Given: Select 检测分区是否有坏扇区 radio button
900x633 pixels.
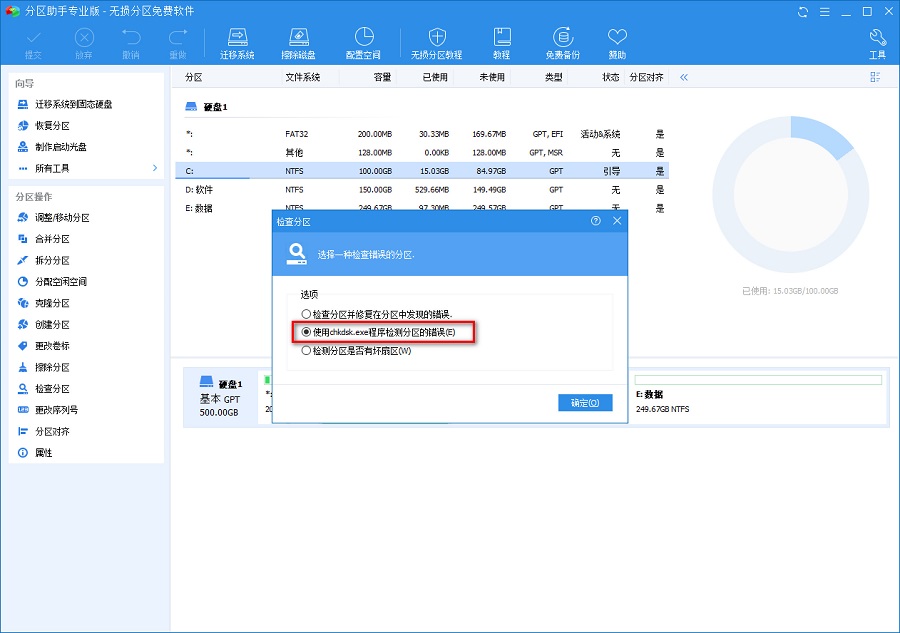Looking at the screenshot, I should coord(307,351).
